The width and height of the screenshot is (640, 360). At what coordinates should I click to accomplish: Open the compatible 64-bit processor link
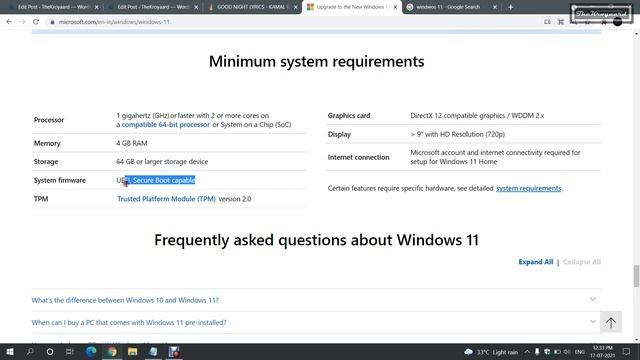pos(166,124)
